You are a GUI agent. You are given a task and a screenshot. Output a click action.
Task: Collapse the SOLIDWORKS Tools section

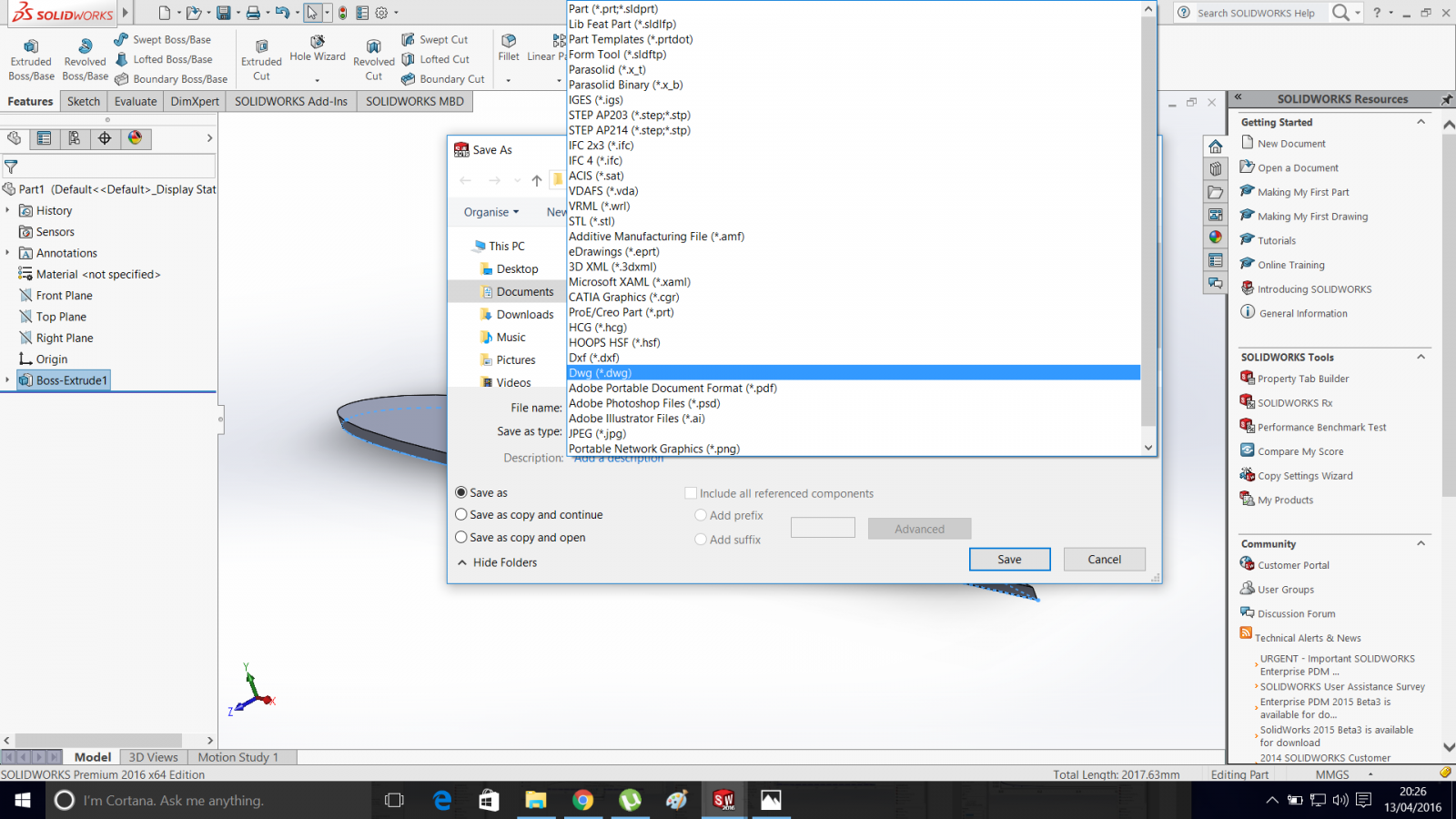click(1421, 357)
